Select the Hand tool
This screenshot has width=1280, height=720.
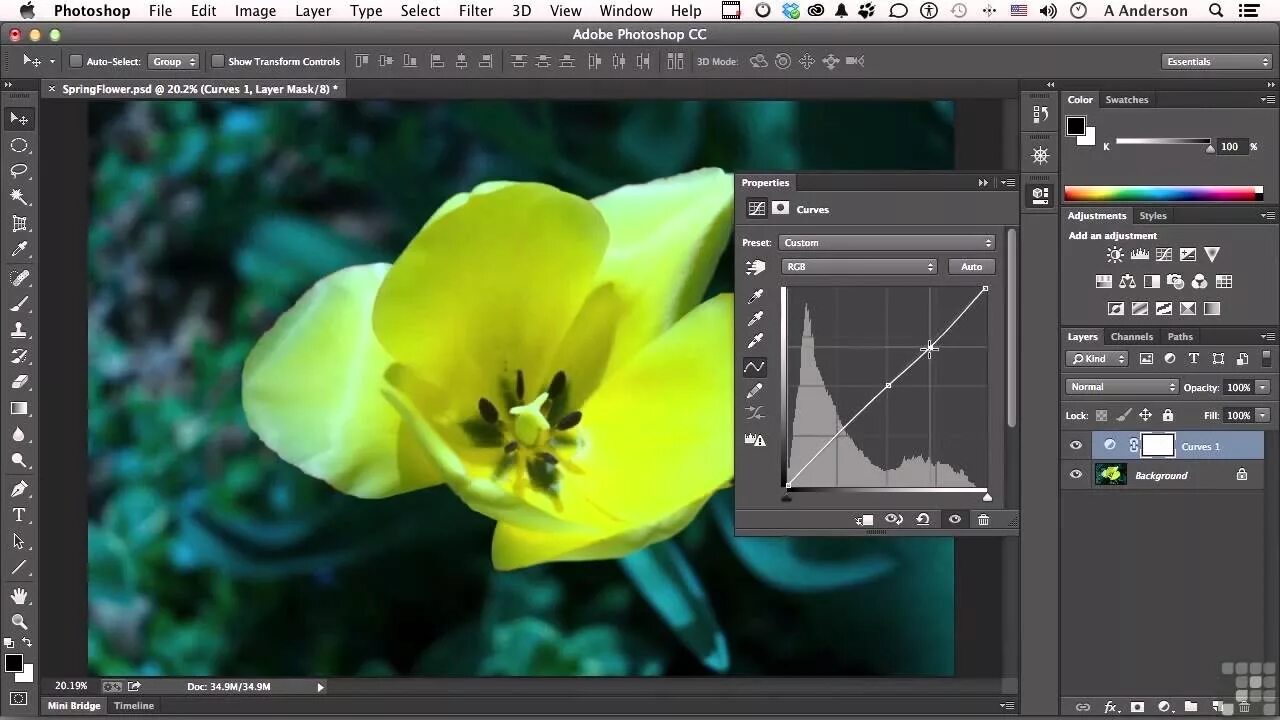pyautogui.click(x=19, y=596)
